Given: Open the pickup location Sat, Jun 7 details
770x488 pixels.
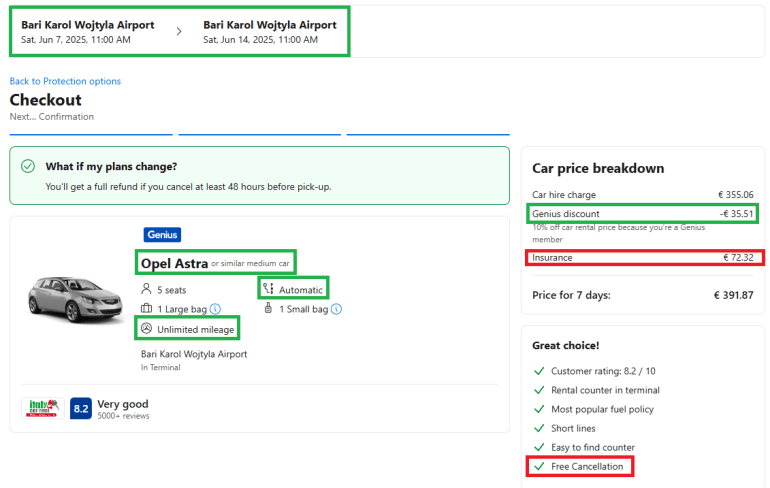Looking at the screenshot, I should click(x=88, y=31).
